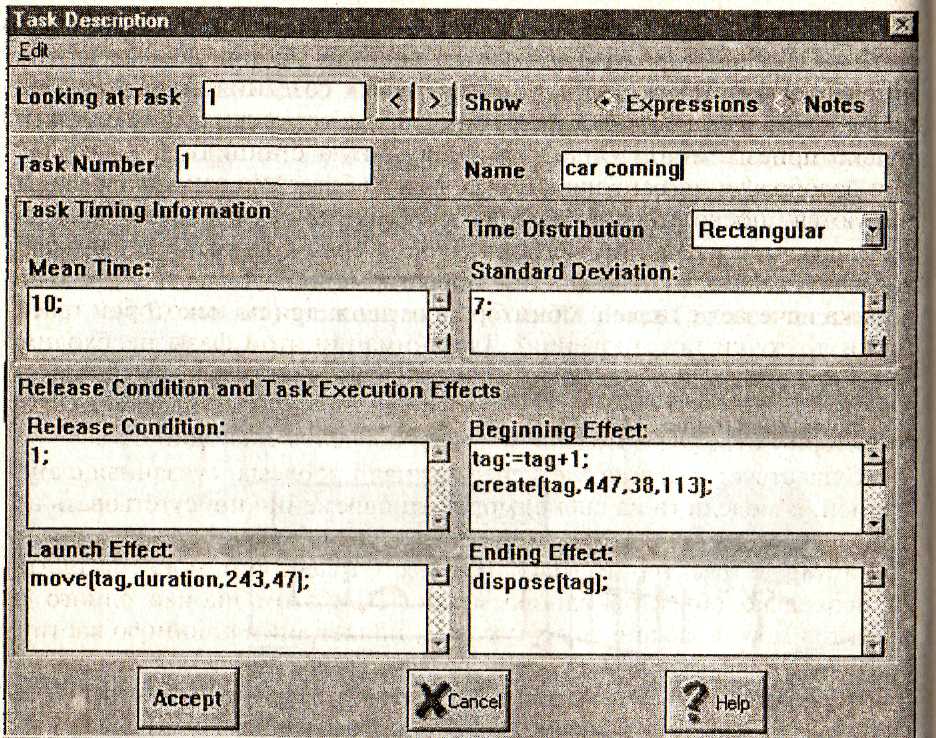The image size is (936, 738).
Task: Go to the next task arrow button
Action: [x=435, y=102]
